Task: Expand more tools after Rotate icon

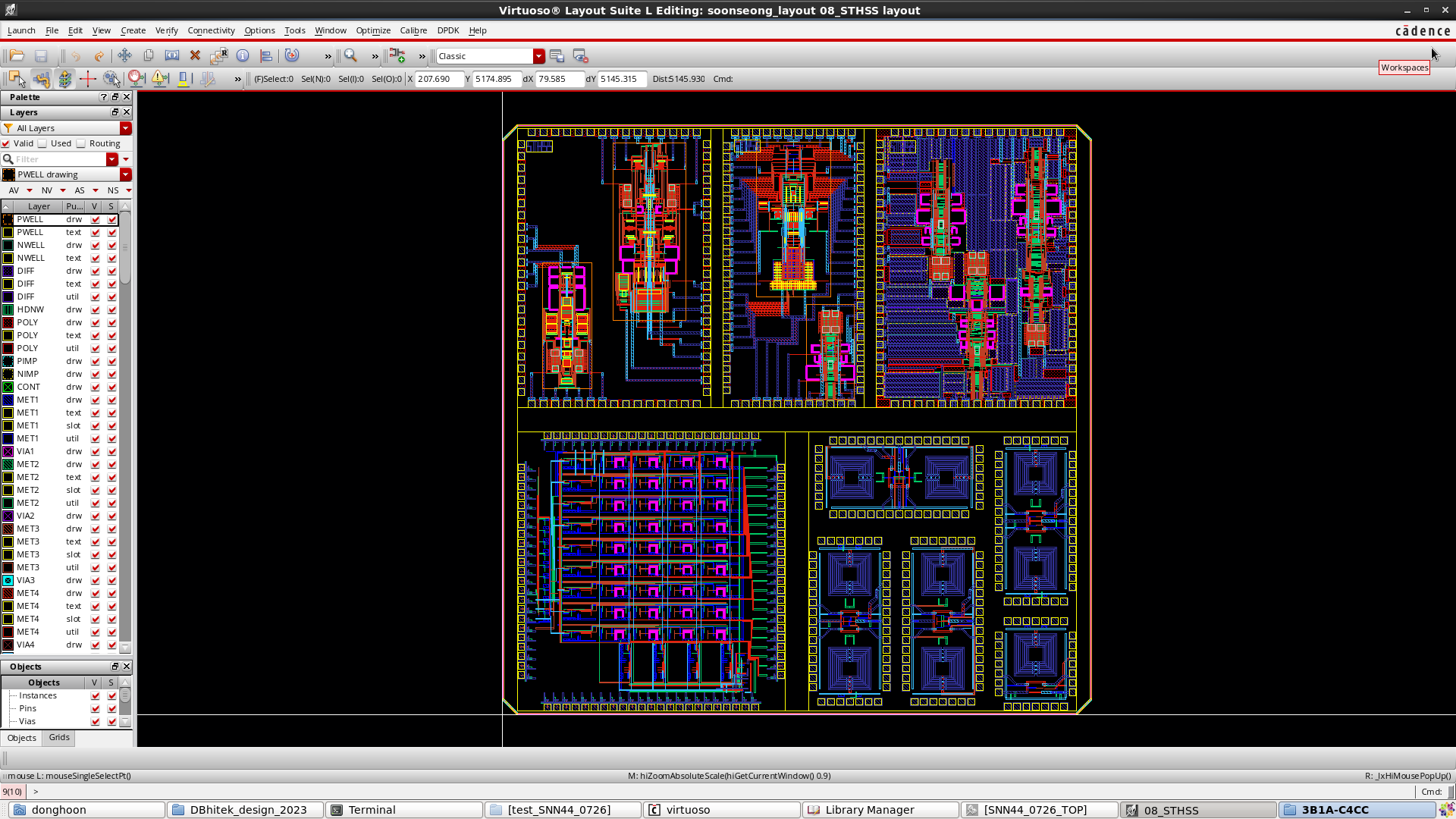Action: [328, 56]
